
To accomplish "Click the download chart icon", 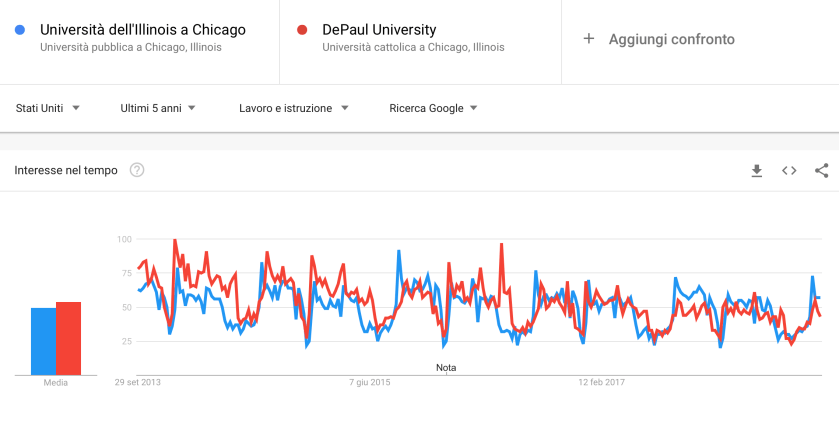I will (757, 171).
